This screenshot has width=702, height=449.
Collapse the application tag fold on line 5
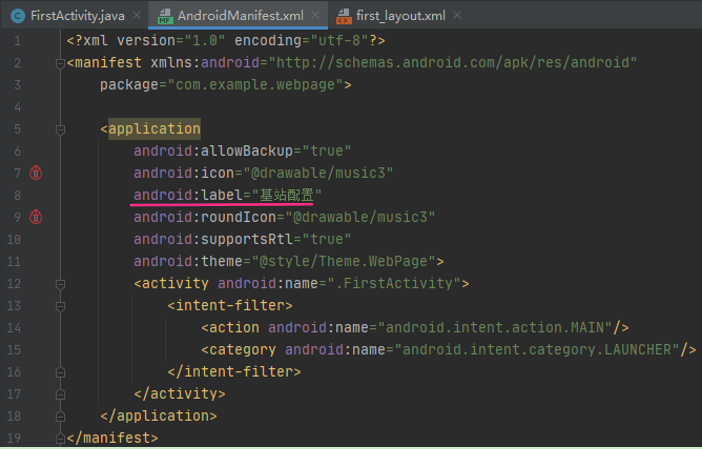60,130
